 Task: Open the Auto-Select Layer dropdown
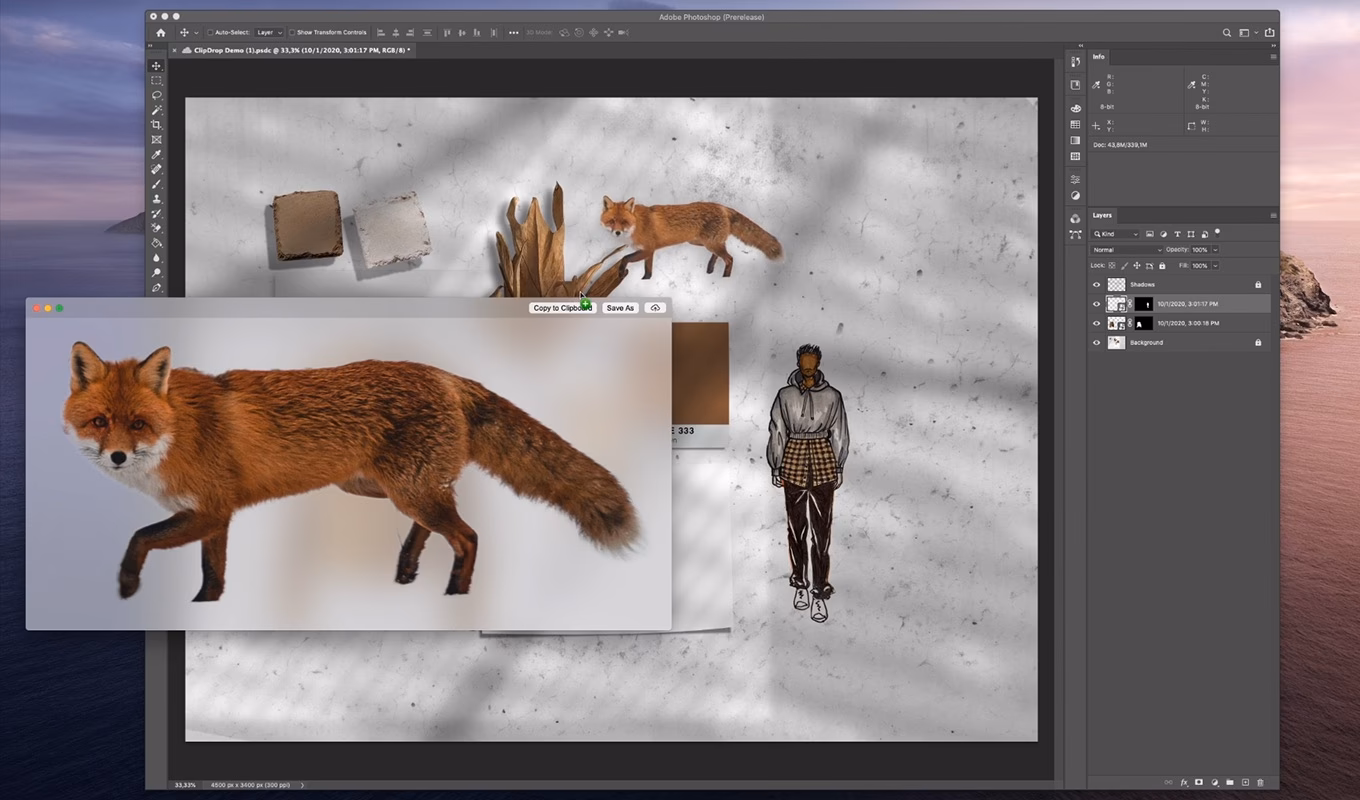[x=269, y=33]
